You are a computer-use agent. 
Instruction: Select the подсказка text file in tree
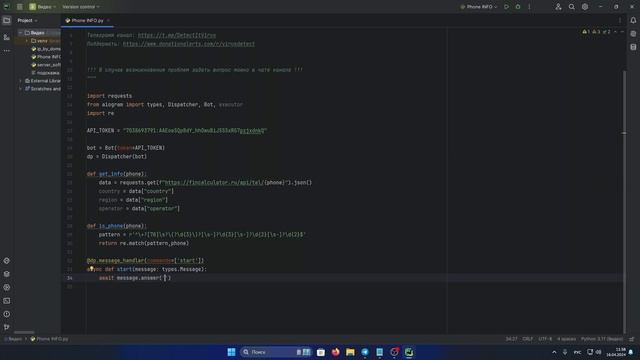[x=46, y=73]
